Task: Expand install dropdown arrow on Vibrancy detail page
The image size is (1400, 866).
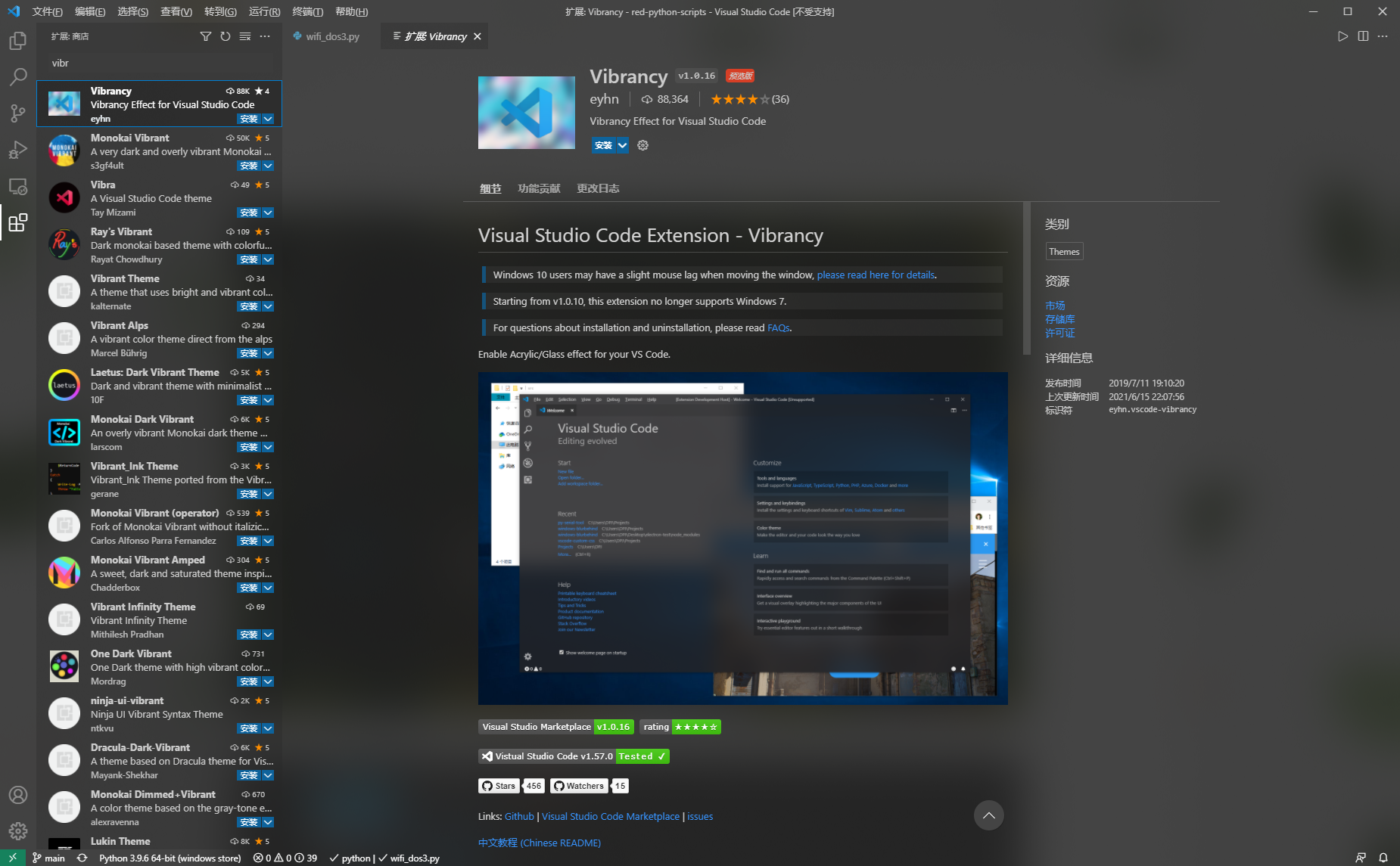Action: [622, 145]
